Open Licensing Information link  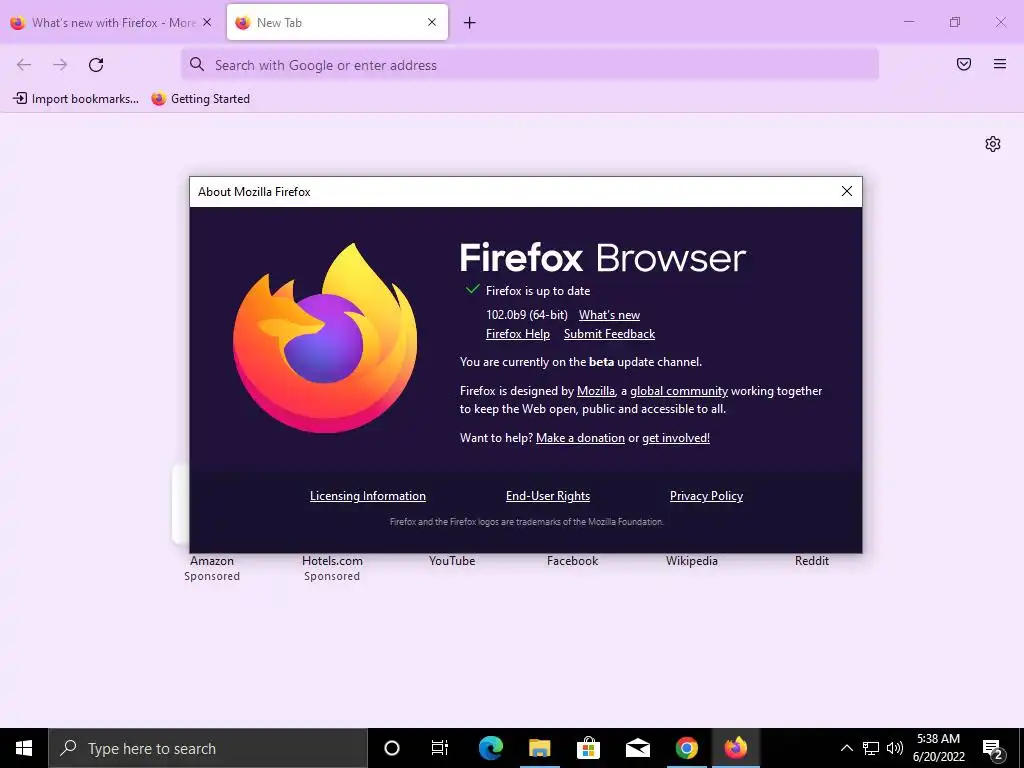[x=368, y=496]
